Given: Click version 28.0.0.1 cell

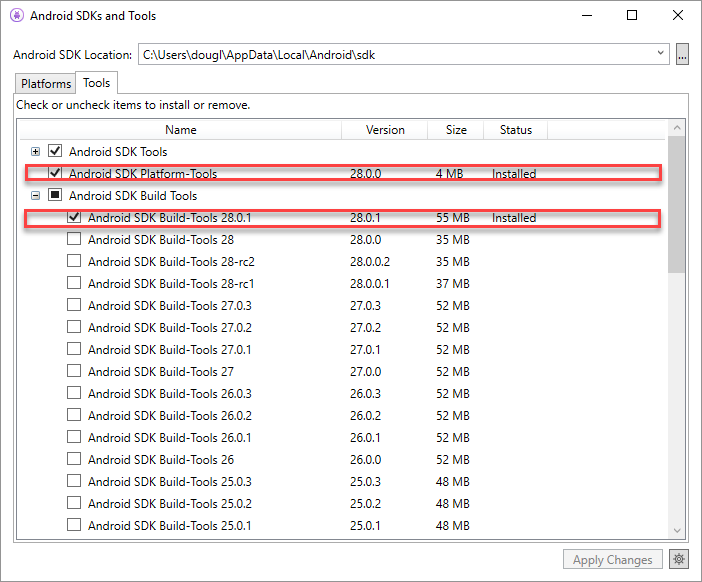Looking at the screenshot, I should click(x=370, y=284).
